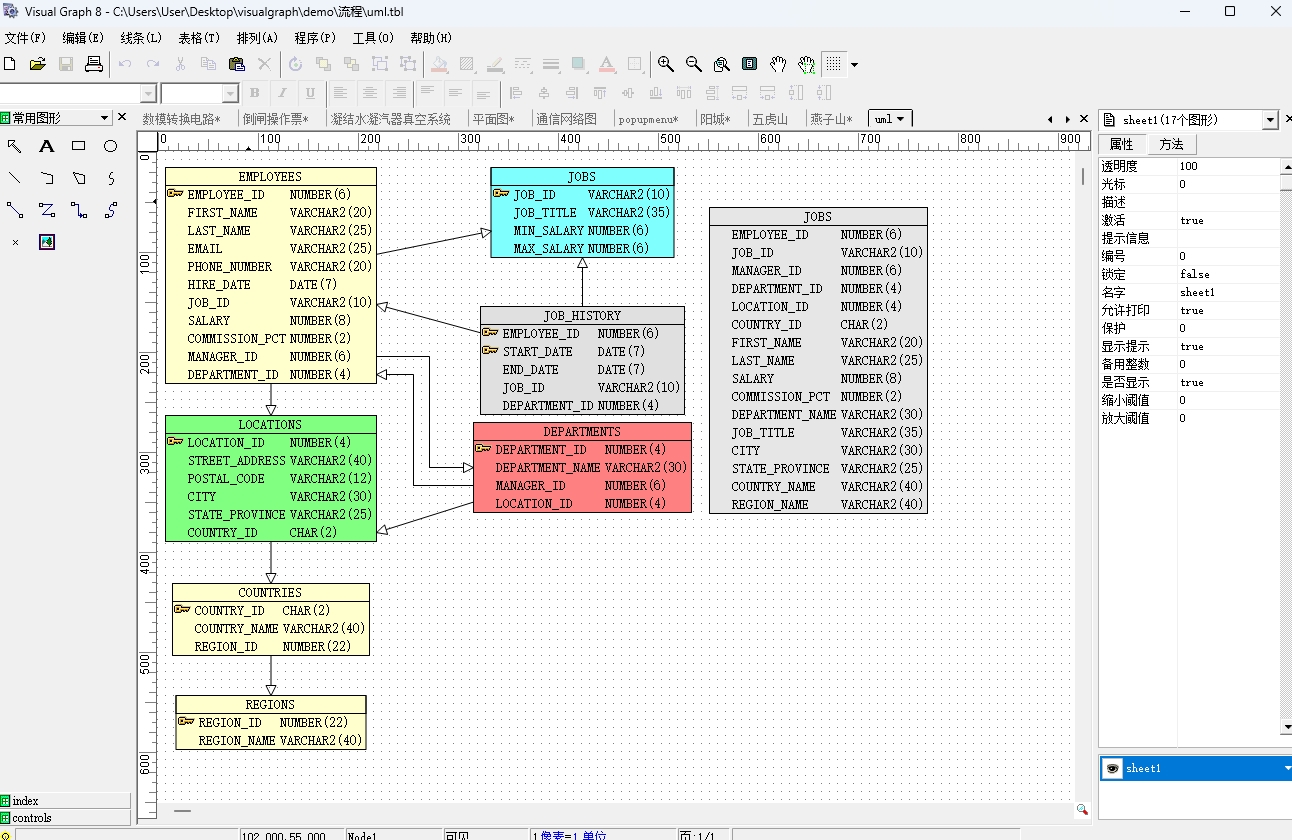Click the 名字 value field showing sheet1
This screenshot has width=1292, height=840.
tap(1228, 292)
